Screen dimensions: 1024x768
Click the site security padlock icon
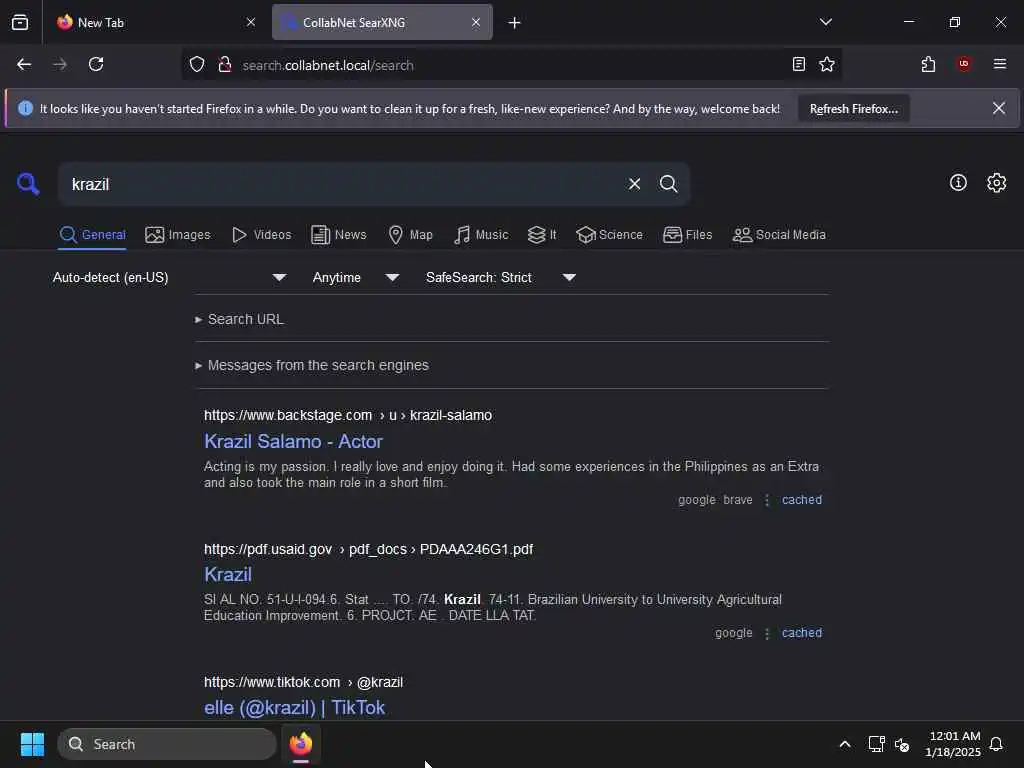225,65
